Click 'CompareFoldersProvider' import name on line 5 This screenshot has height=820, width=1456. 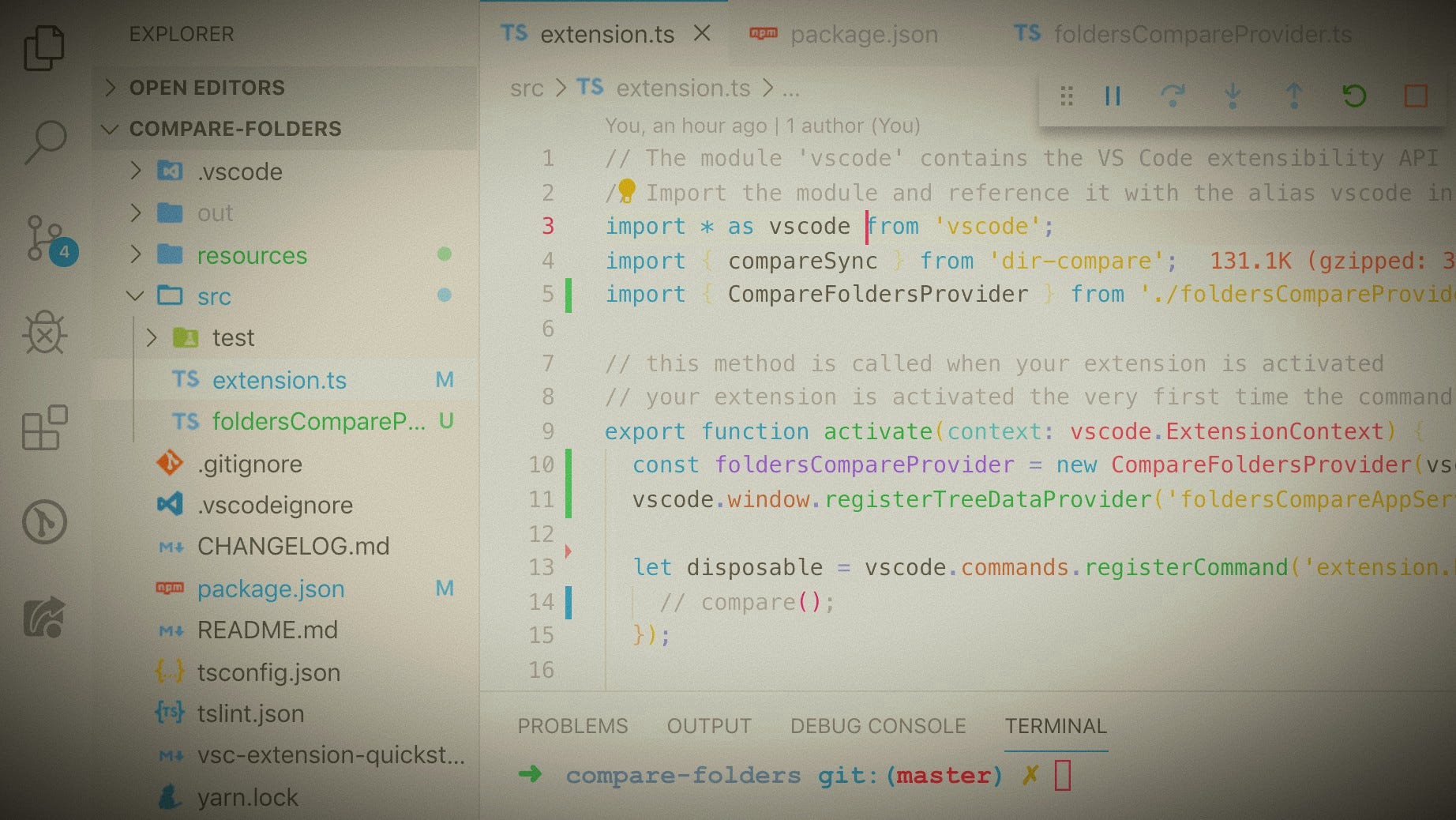tap(878, 294)
